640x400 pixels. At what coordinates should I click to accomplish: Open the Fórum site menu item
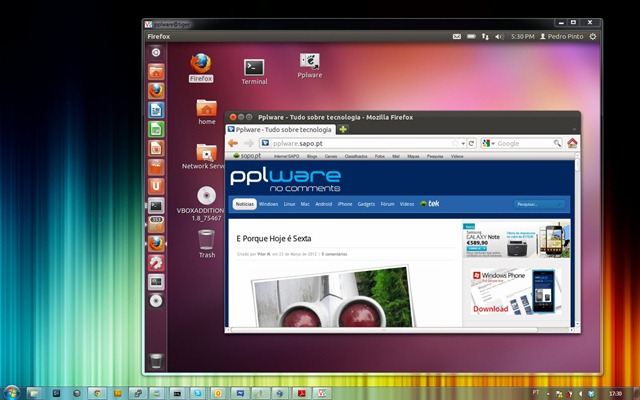click(387, 204)
